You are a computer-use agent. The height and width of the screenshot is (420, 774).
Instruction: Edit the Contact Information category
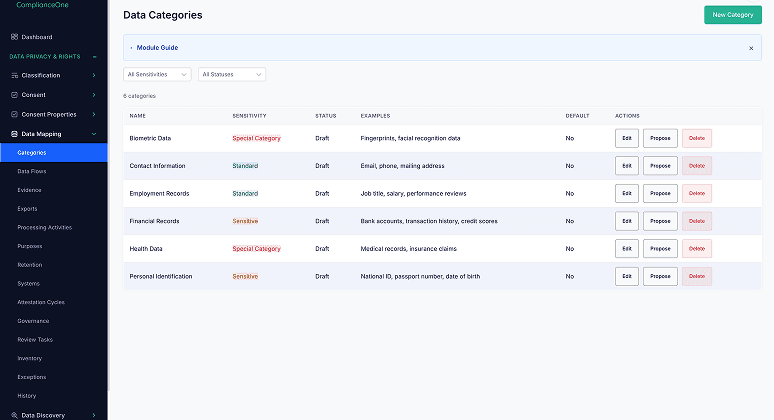[627, 166]
